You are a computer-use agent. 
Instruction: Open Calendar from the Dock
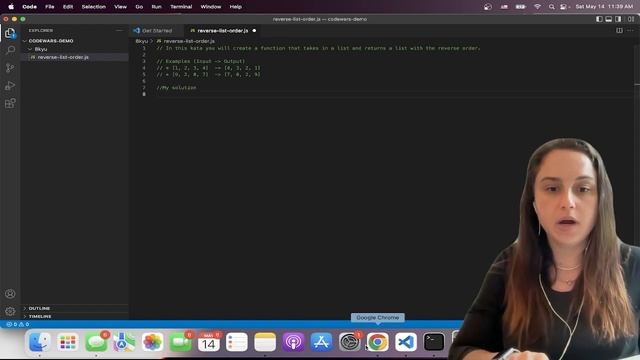click(x=209, y=342)
